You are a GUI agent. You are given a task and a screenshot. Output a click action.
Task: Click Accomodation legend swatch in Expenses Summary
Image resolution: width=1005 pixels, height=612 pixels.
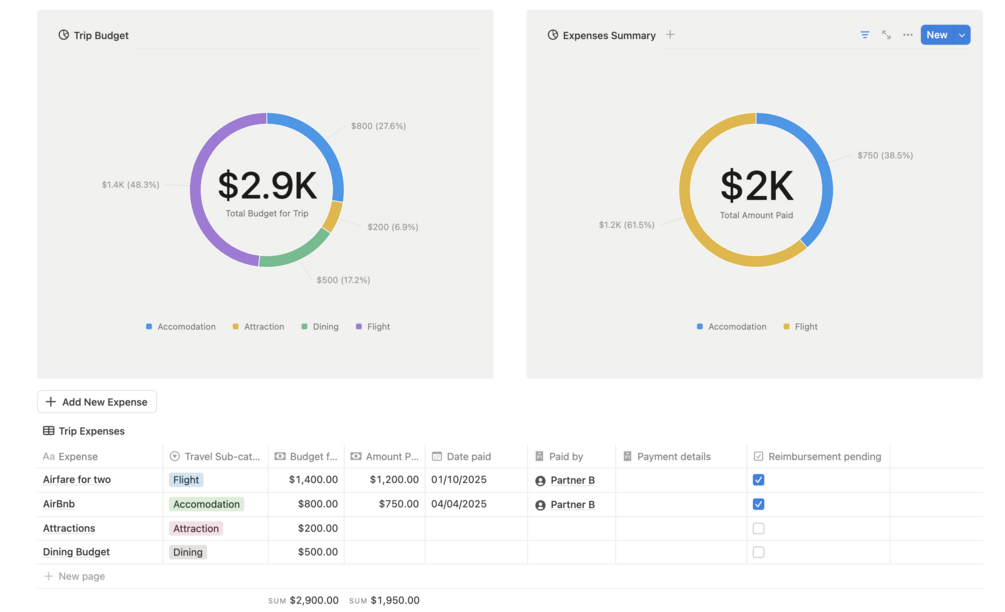(700, 326)
